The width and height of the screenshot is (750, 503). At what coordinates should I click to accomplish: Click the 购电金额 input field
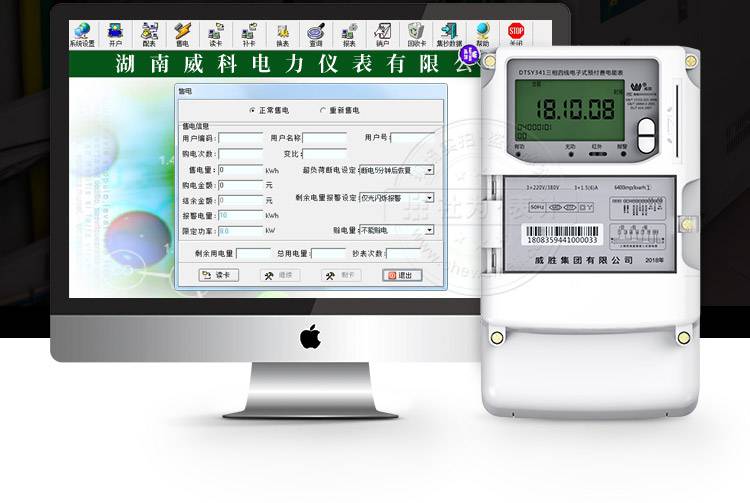click(241, 186)
